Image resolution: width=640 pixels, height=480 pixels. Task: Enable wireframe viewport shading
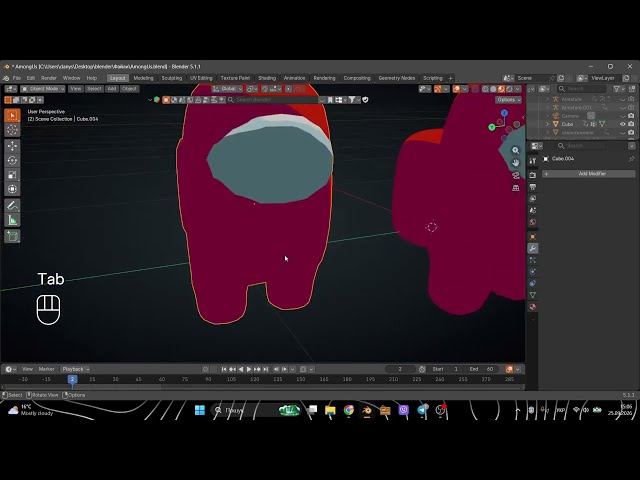[x=485, y=89]
